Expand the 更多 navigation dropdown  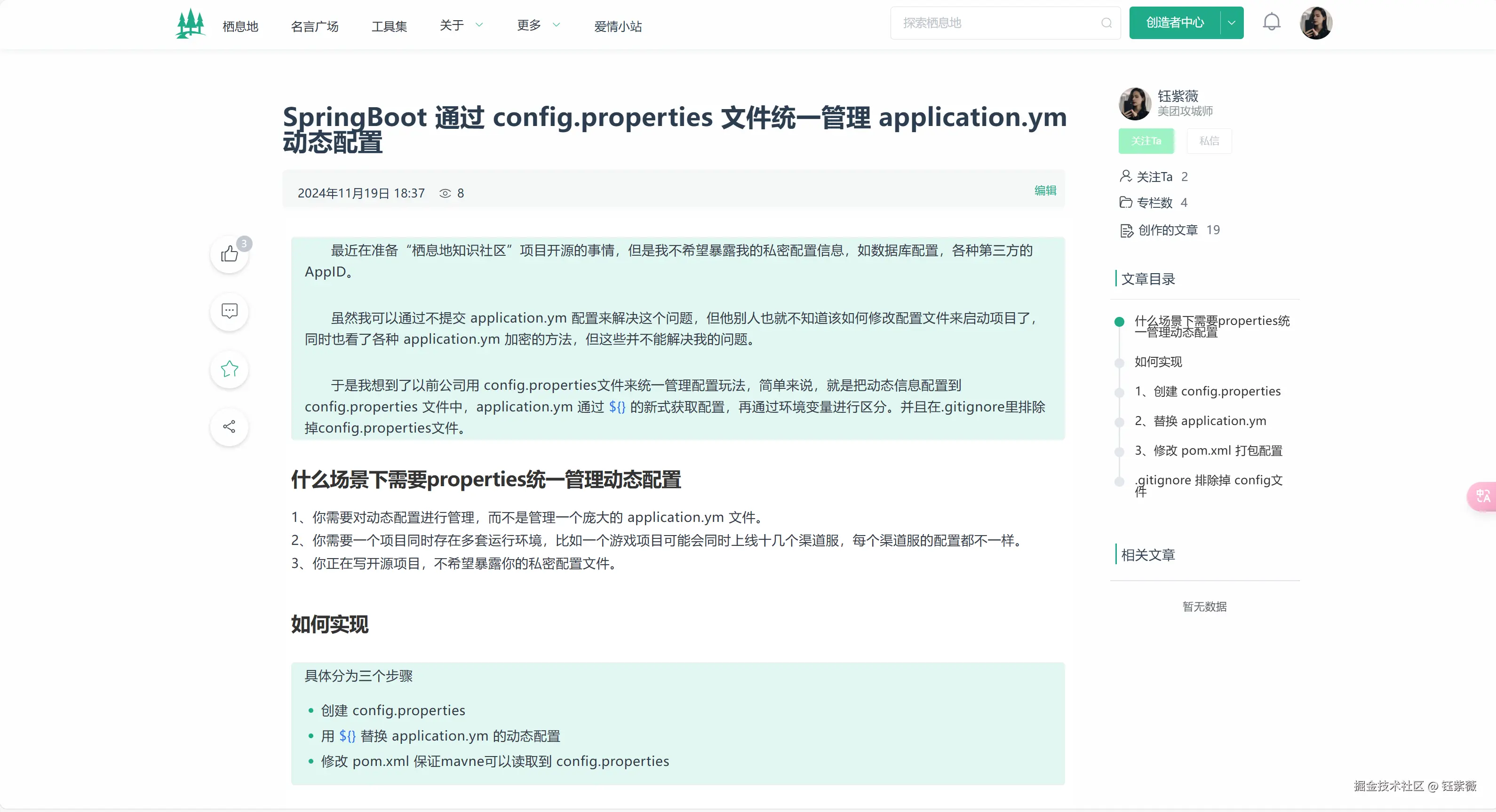(x=538, y=25)
